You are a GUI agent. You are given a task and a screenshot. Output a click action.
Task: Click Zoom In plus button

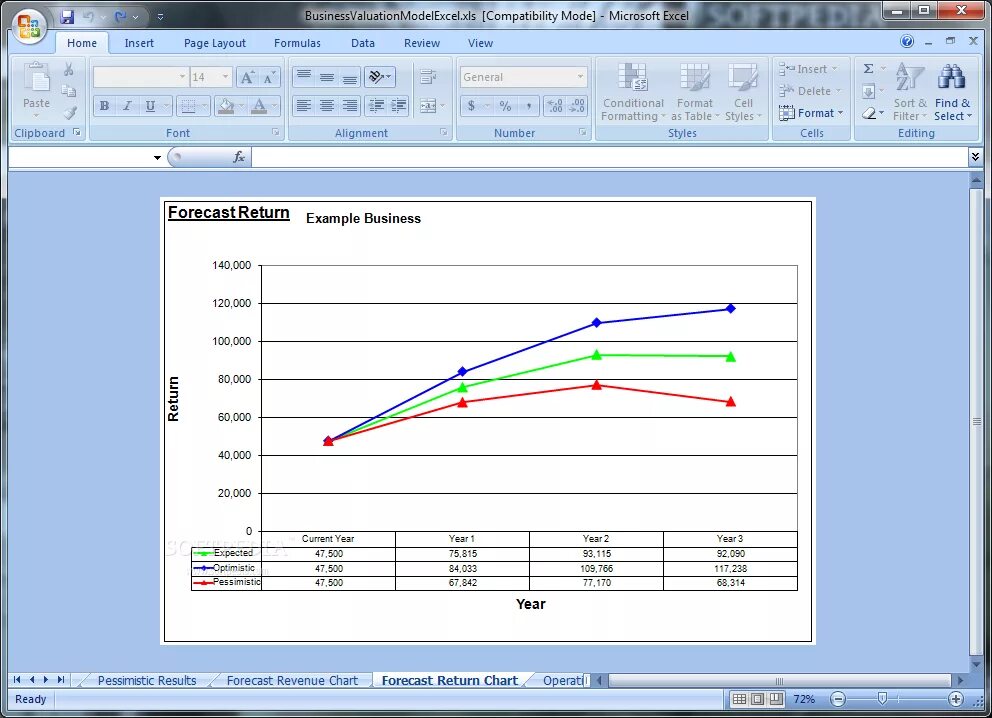(955, 699)
